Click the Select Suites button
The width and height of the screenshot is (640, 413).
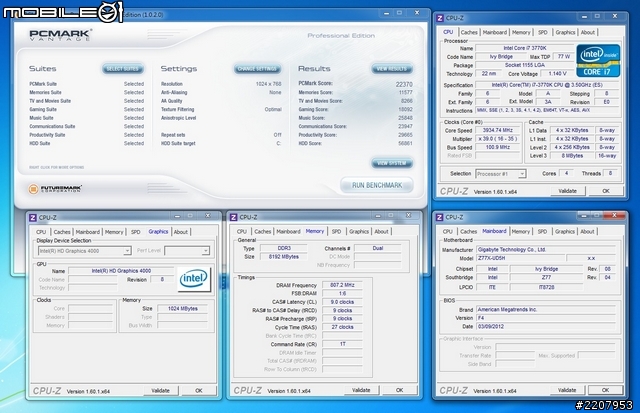click(123, 69)
